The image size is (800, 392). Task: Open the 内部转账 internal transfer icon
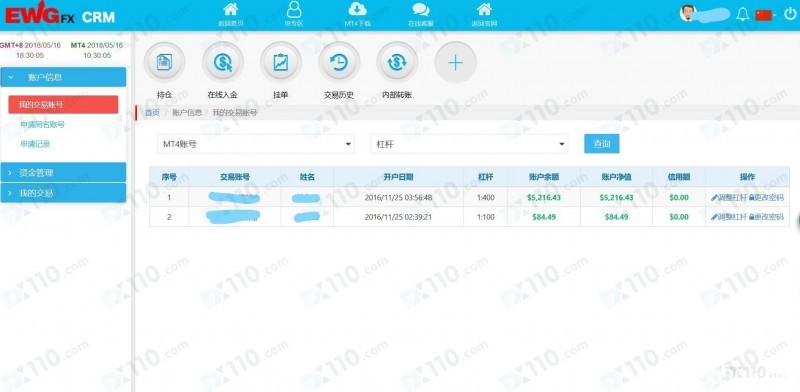tap(397, 63)
